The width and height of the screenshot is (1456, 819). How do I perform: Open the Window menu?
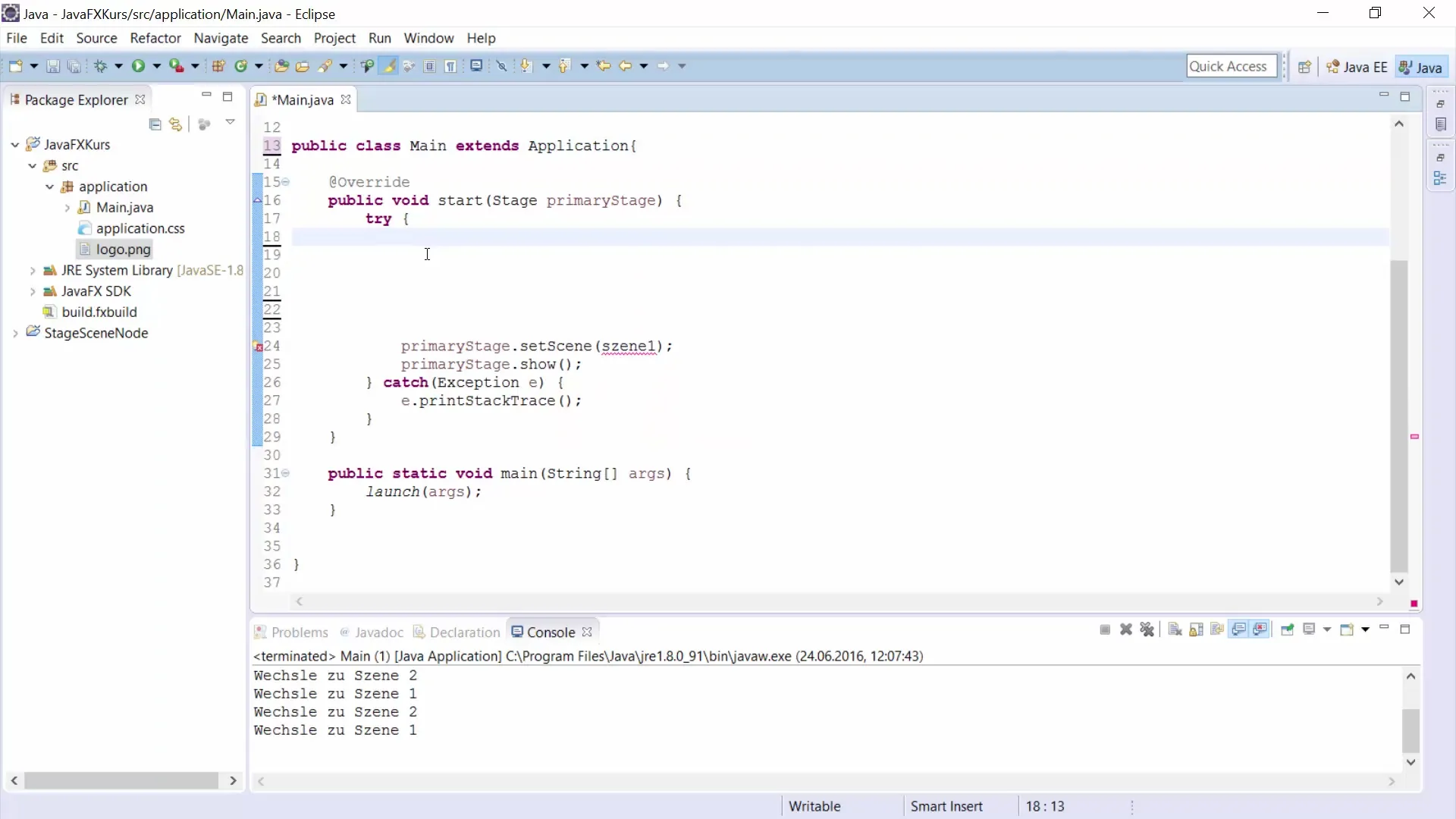coord(428,38)
